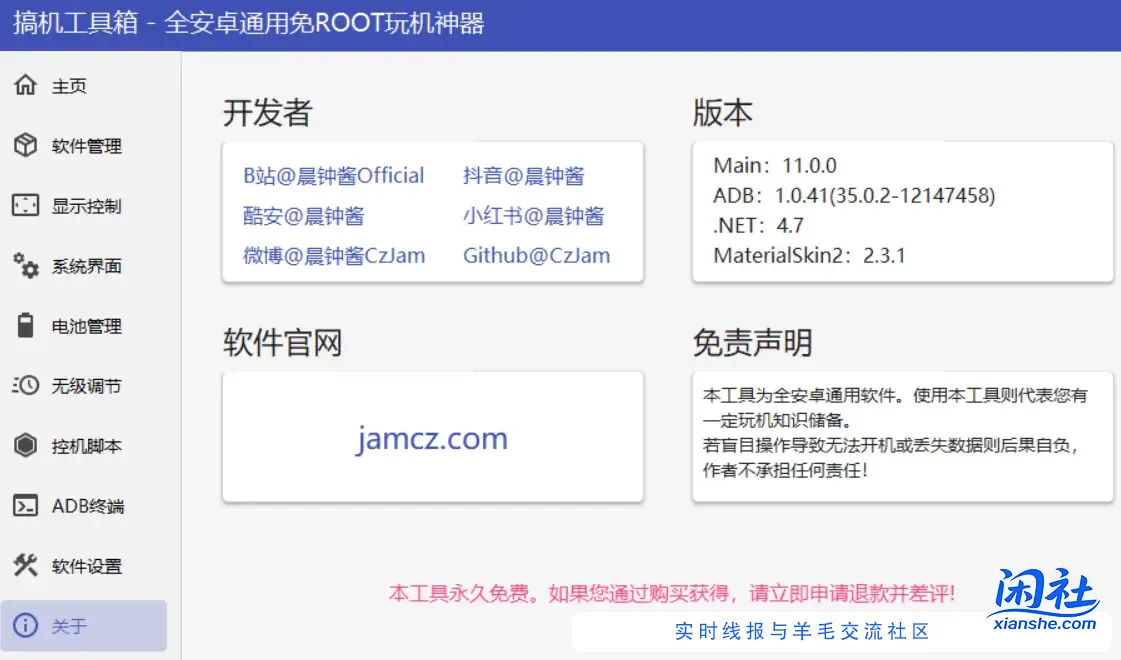This screenshot has width=1121, height=660.
Task: Visit the jamcz.com official site
Action: [x=432, y=437]
